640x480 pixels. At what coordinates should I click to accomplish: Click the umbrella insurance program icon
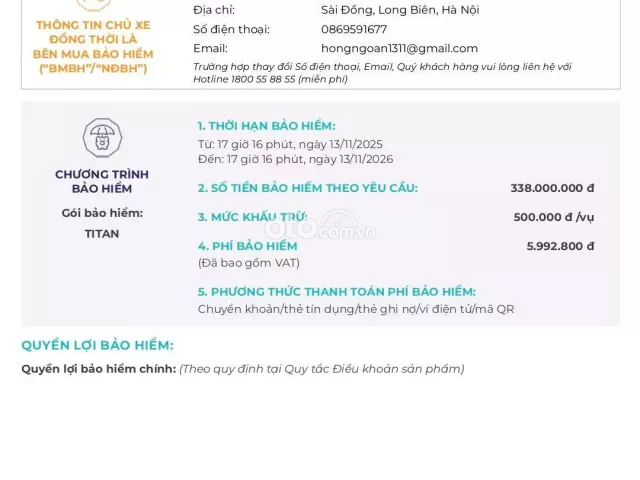(102, 138)
